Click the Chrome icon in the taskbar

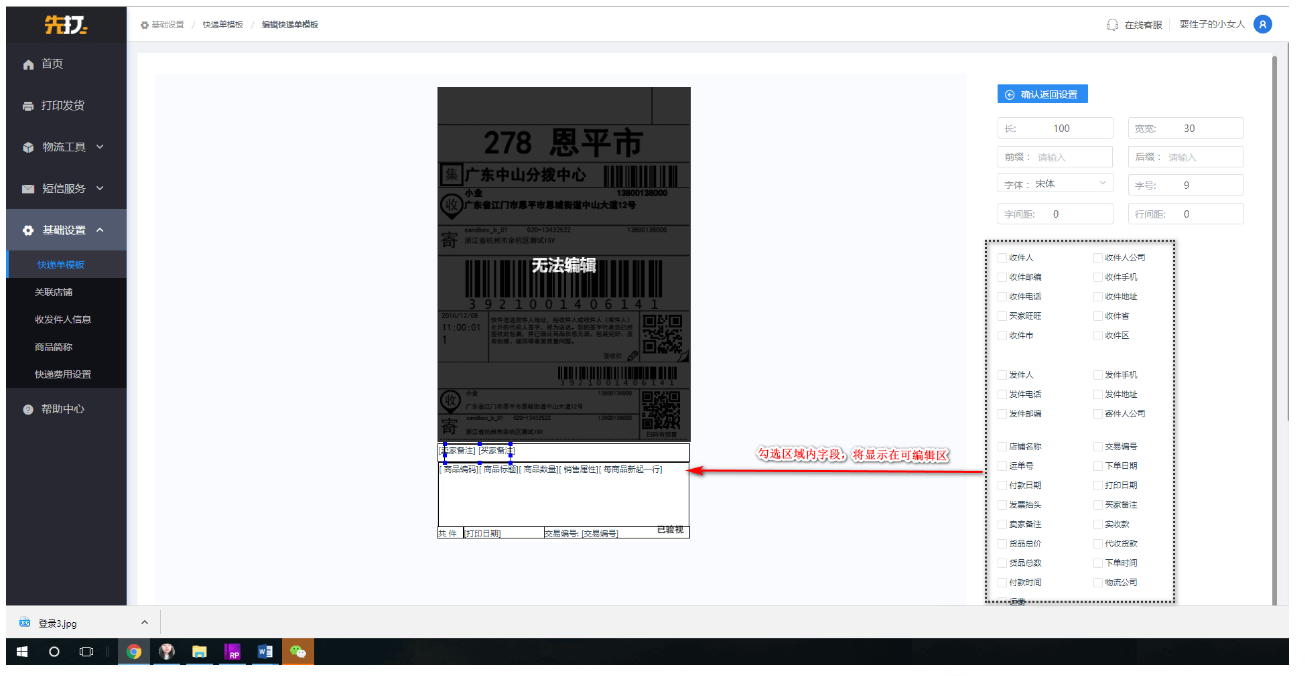[x=134, y=651]
